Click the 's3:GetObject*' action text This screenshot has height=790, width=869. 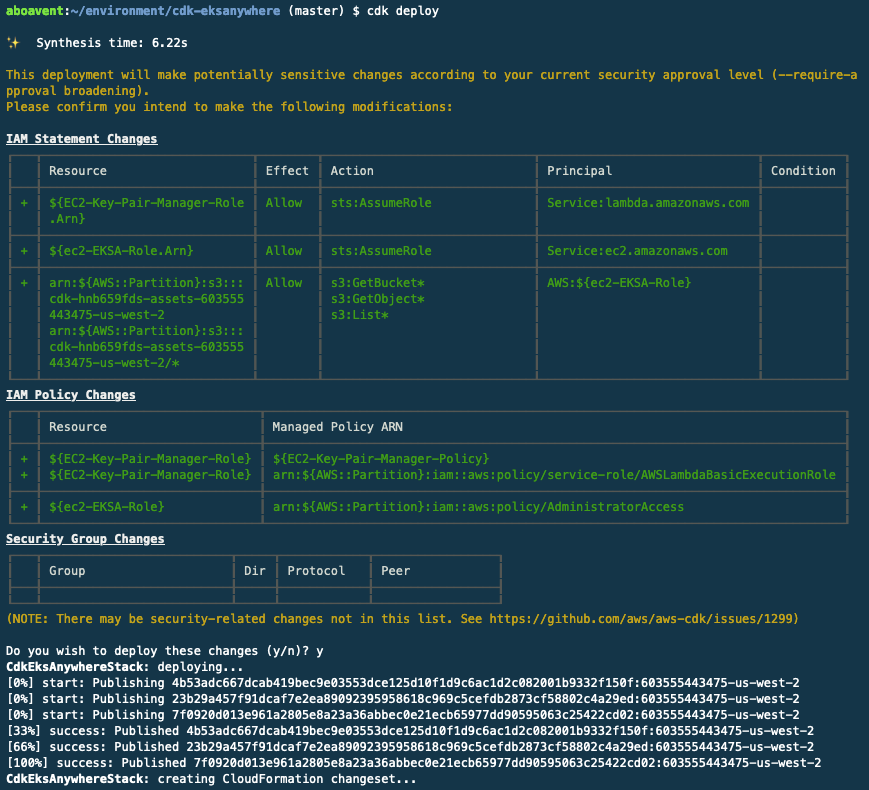pos(377,299)
